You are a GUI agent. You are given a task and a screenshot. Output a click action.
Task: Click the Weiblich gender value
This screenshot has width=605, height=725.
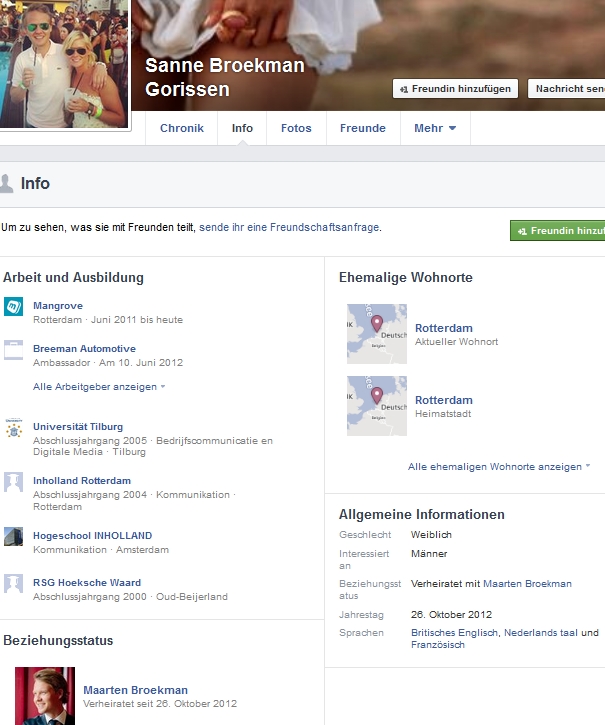431,535
